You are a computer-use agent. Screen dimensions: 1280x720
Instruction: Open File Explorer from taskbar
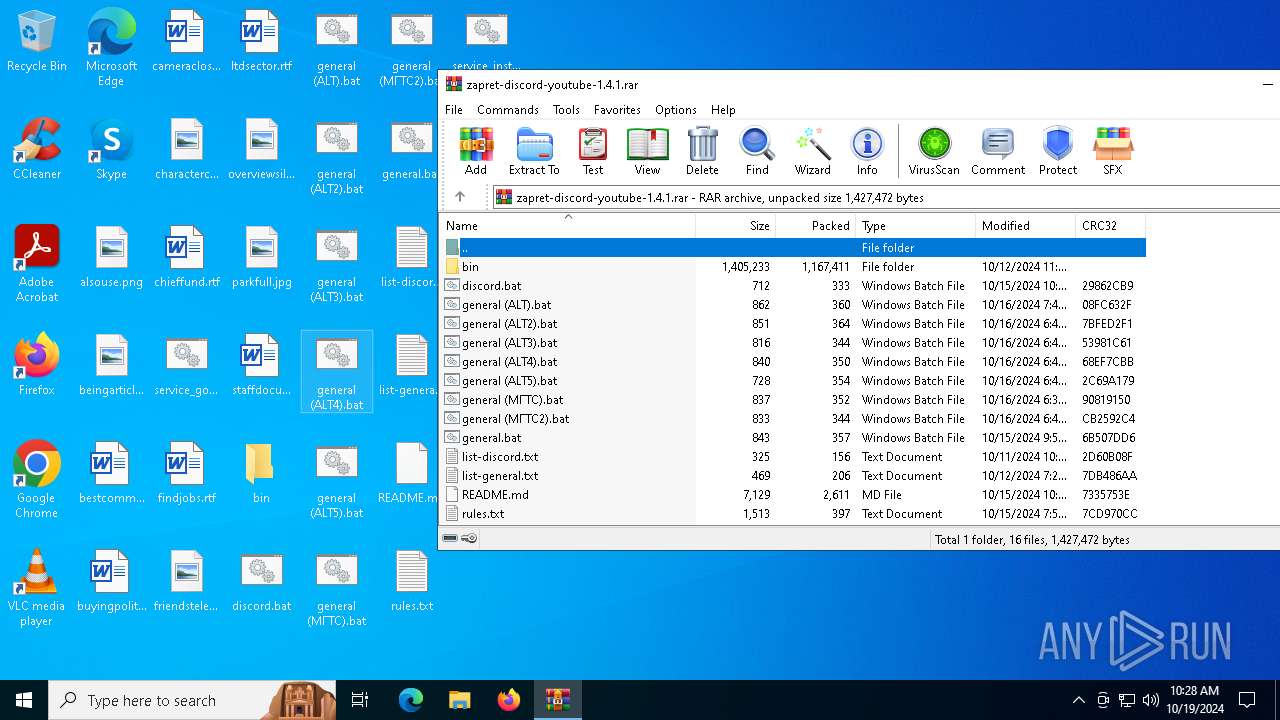pyautogui.click(x=460, y=700)
